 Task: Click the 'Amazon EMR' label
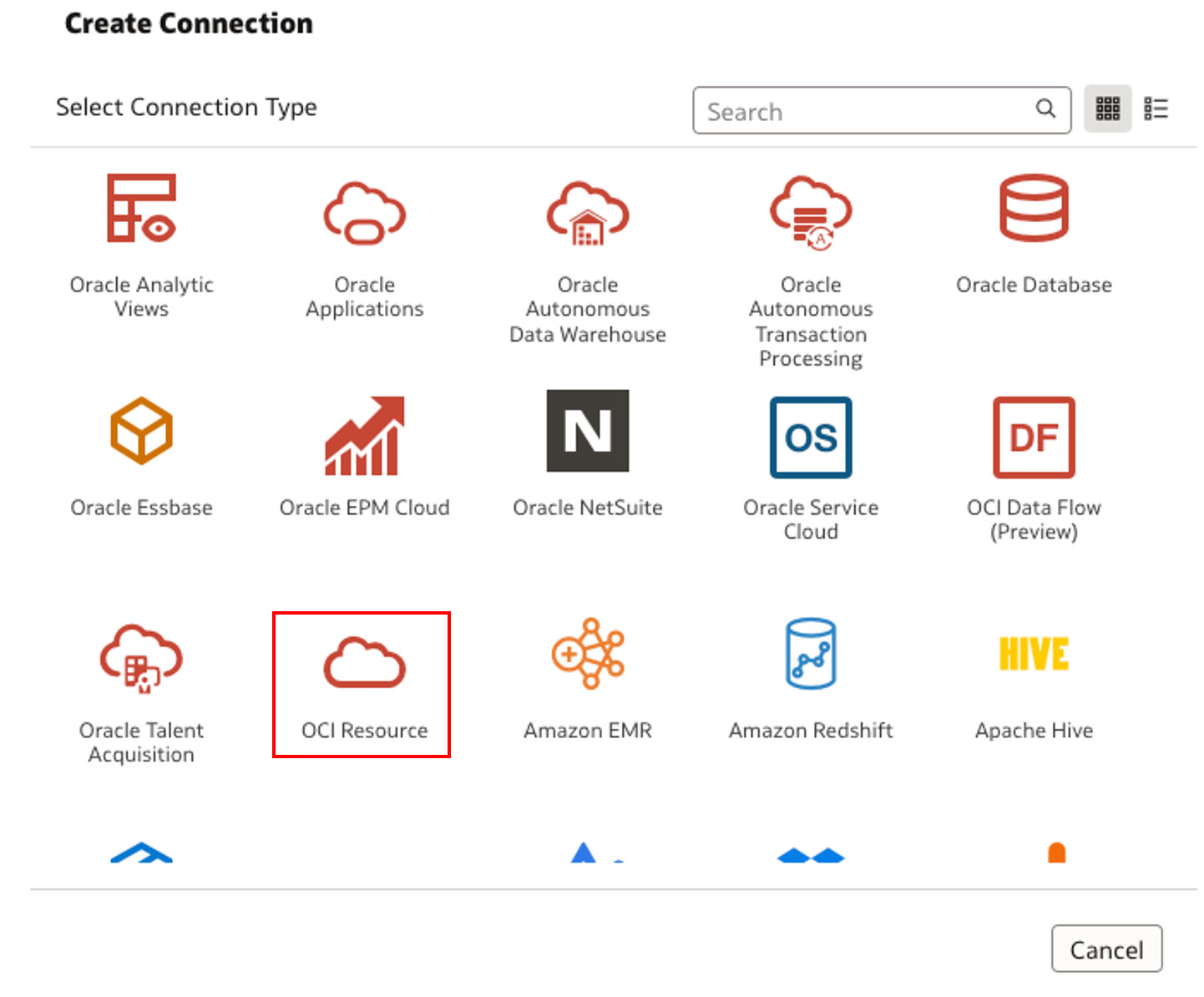(588, 731)
